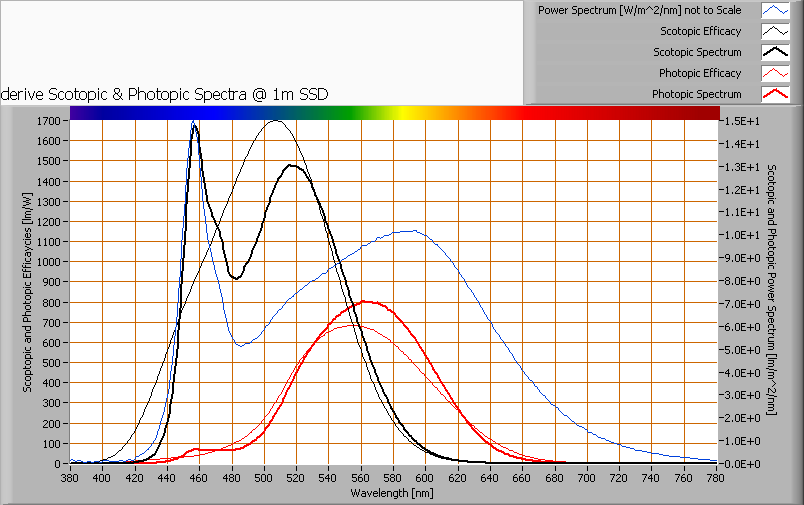
Task: Select the thick red Photopic Spectrum legend icon
Action: click(775, 94)
